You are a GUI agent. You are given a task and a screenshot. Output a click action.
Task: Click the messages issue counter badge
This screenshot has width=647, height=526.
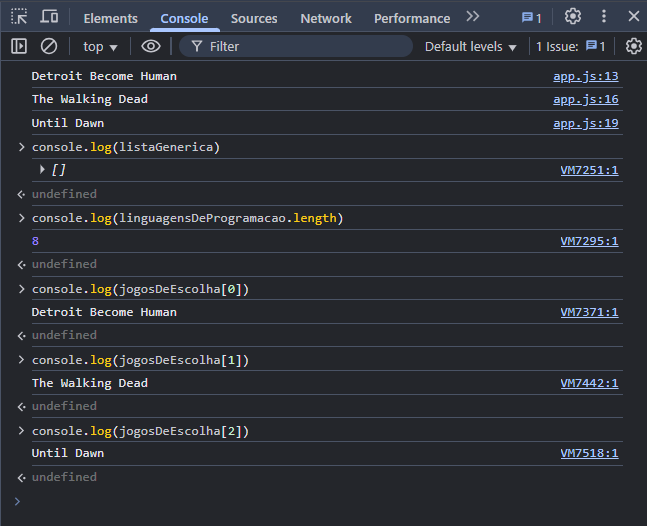(532, 18)
